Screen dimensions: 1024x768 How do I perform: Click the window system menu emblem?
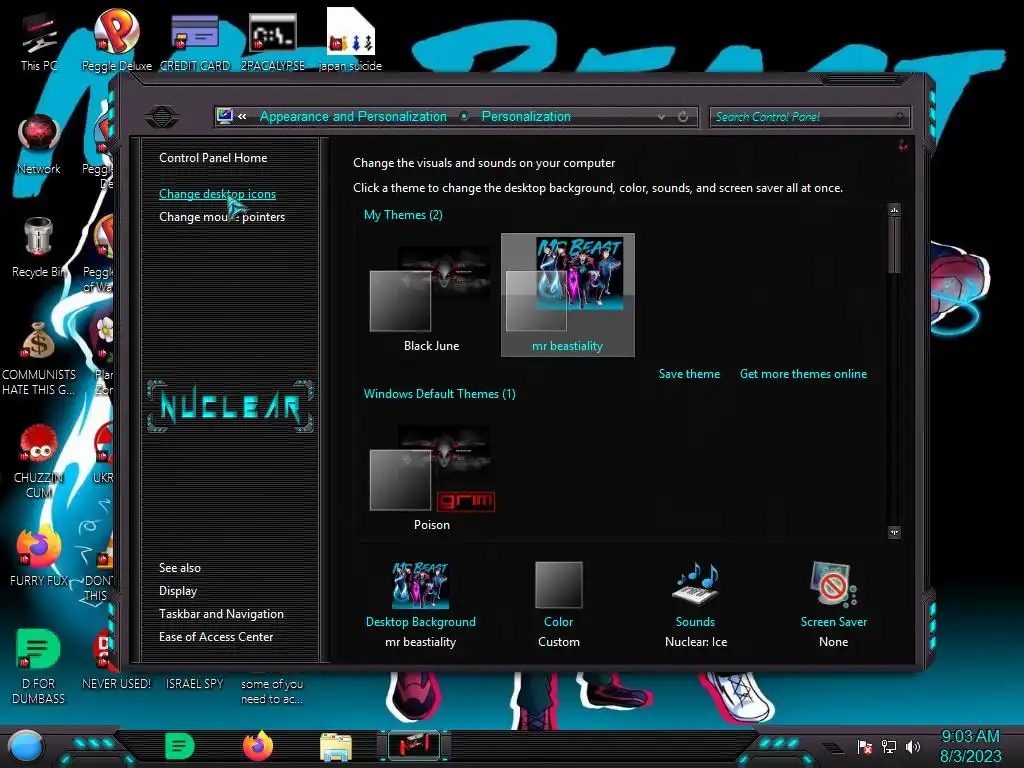tap(162, 117)
